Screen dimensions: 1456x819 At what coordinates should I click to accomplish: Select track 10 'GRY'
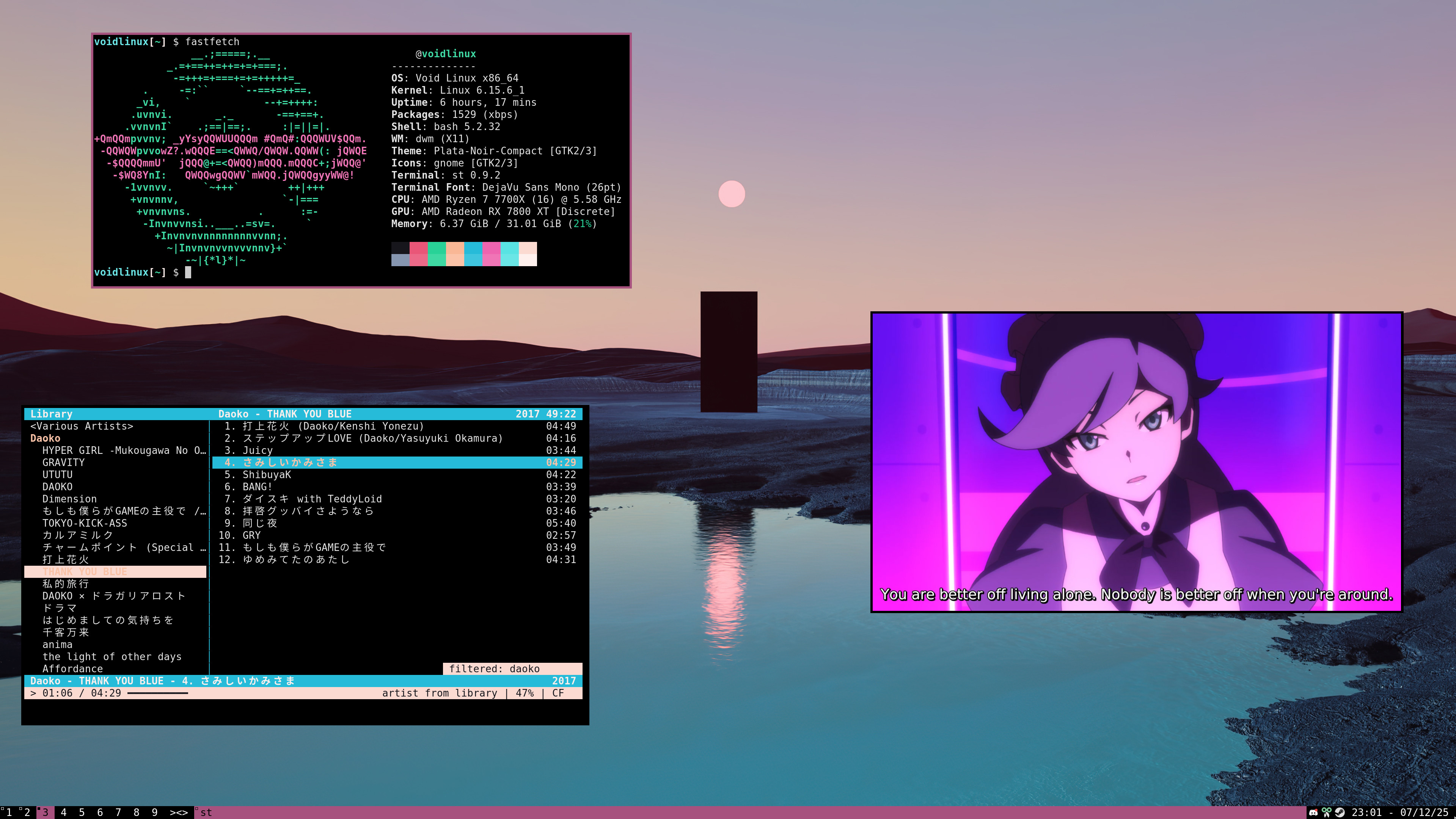coord(397,535)
